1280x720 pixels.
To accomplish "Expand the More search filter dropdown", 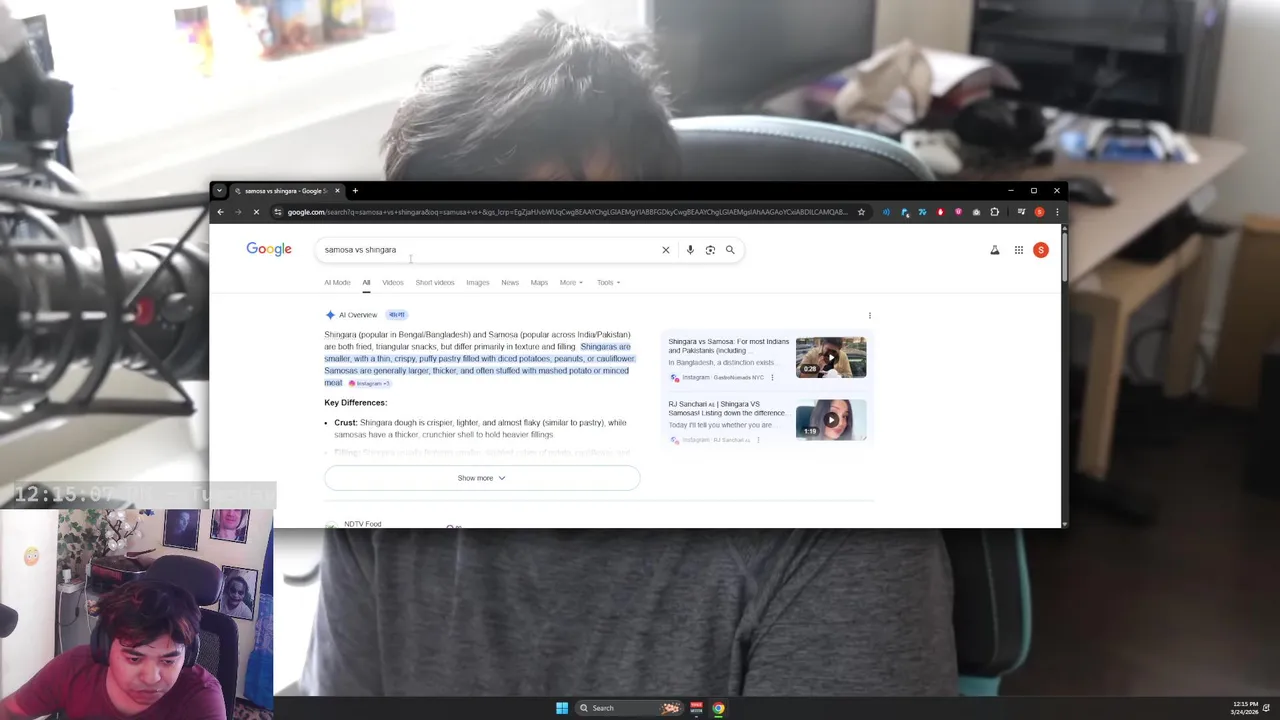I will click(571, 282).
